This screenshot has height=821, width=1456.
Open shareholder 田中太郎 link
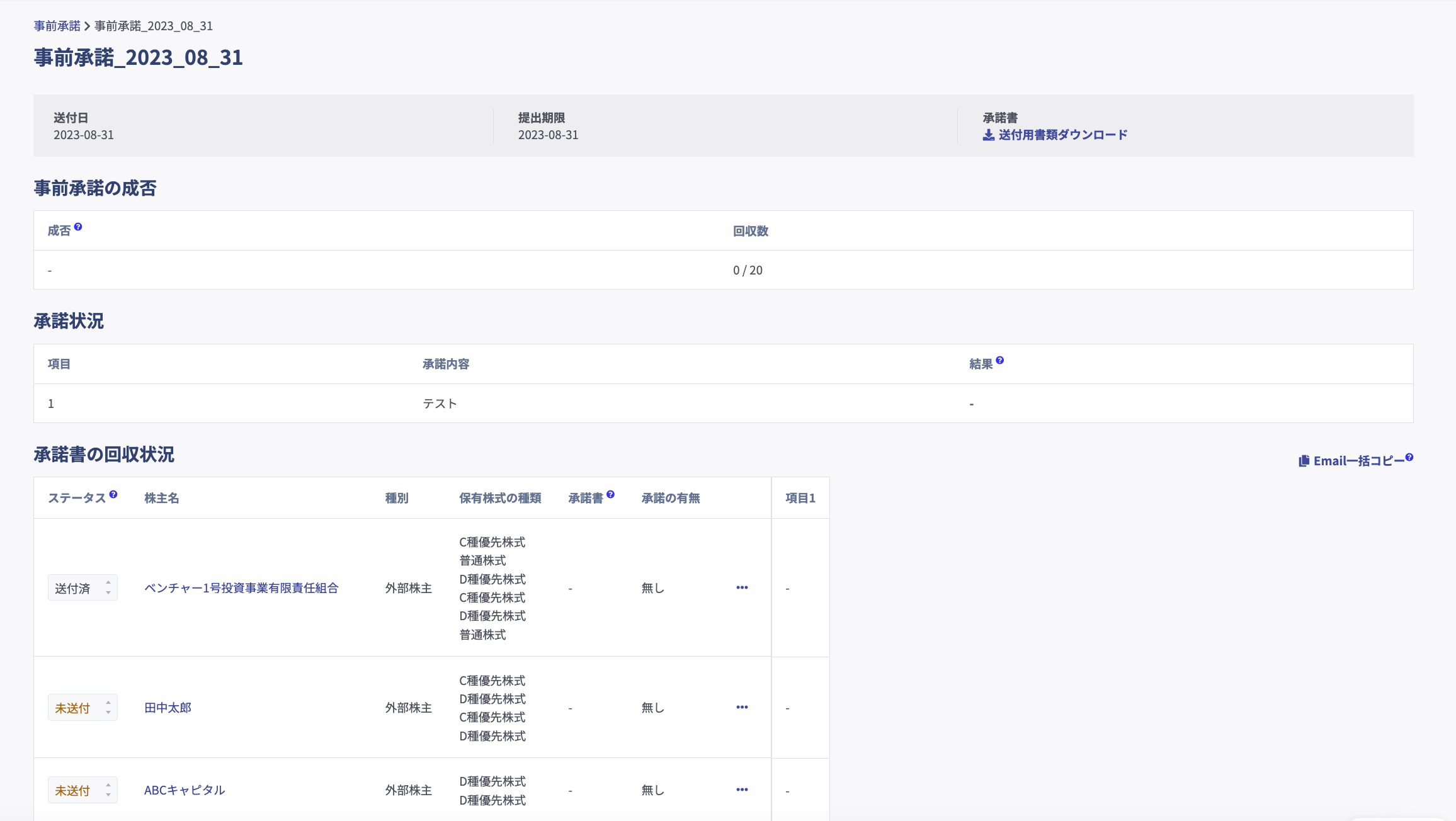168,708
